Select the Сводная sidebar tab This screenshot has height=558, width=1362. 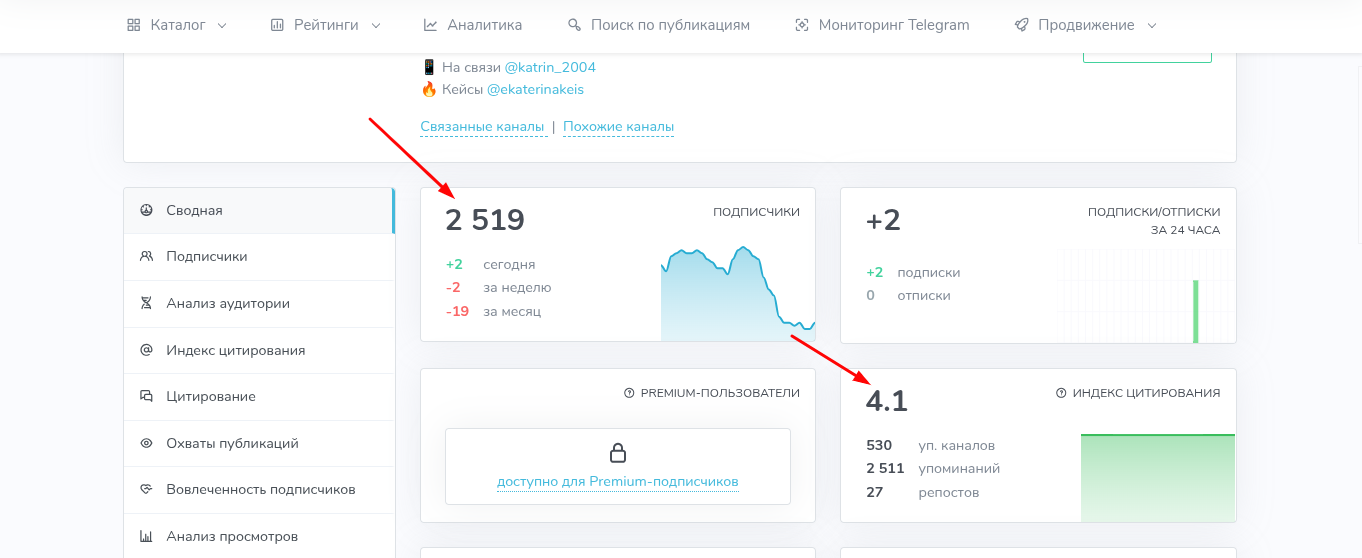pyautogui.click(x=259, y=210)
